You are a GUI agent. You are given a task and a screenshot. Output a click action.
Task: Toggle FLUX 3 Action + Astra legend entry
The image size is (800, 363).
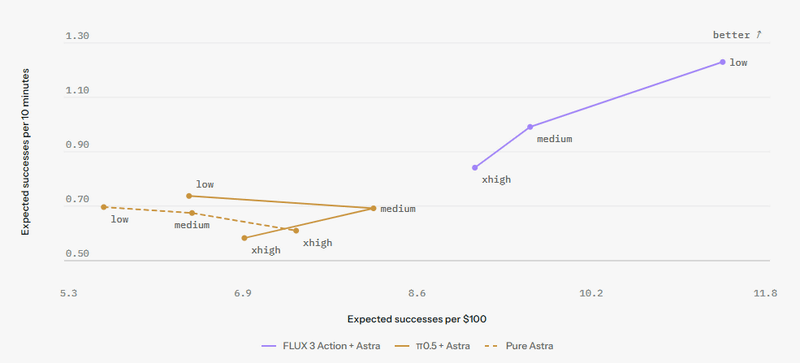(320, 346)
